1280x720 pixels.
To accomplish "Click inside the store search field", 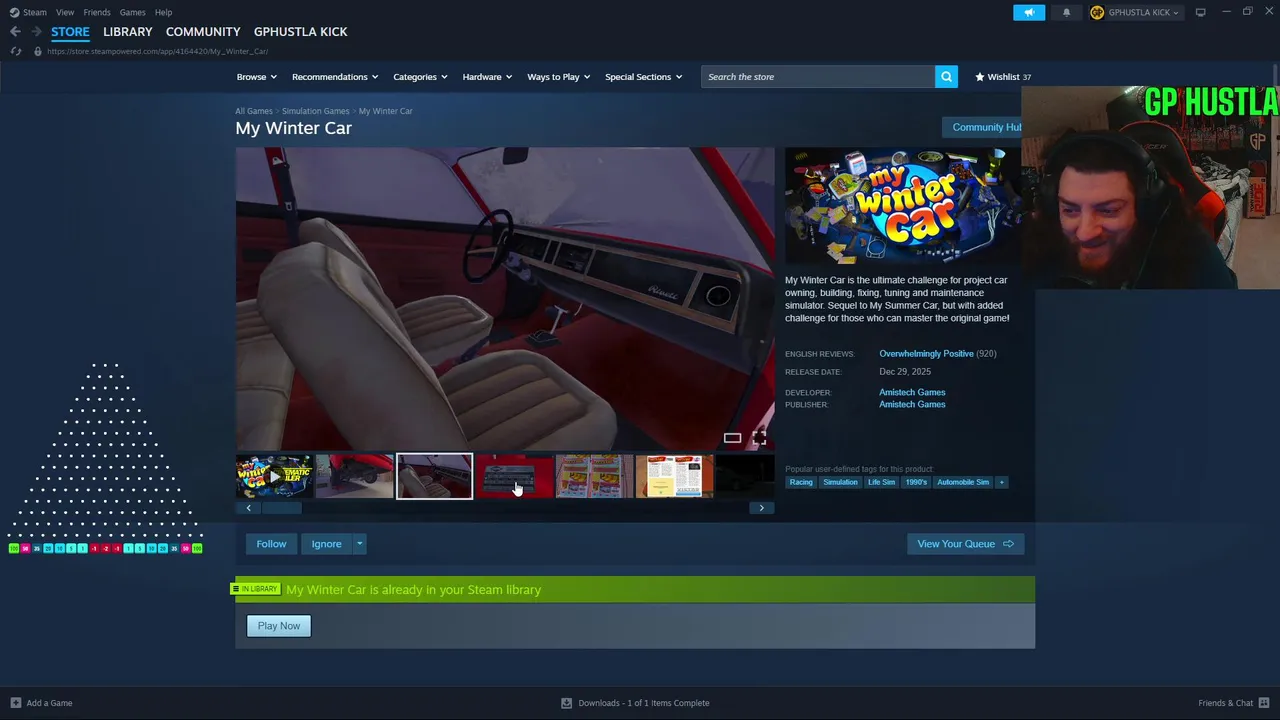I will pos(818,77).
